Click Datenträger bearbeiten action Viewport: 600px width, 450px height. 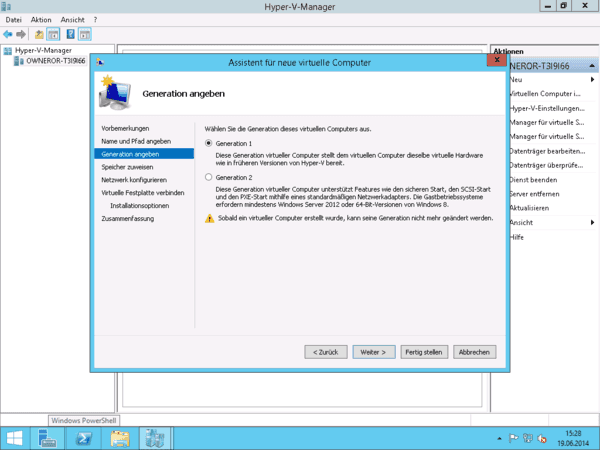548,151
